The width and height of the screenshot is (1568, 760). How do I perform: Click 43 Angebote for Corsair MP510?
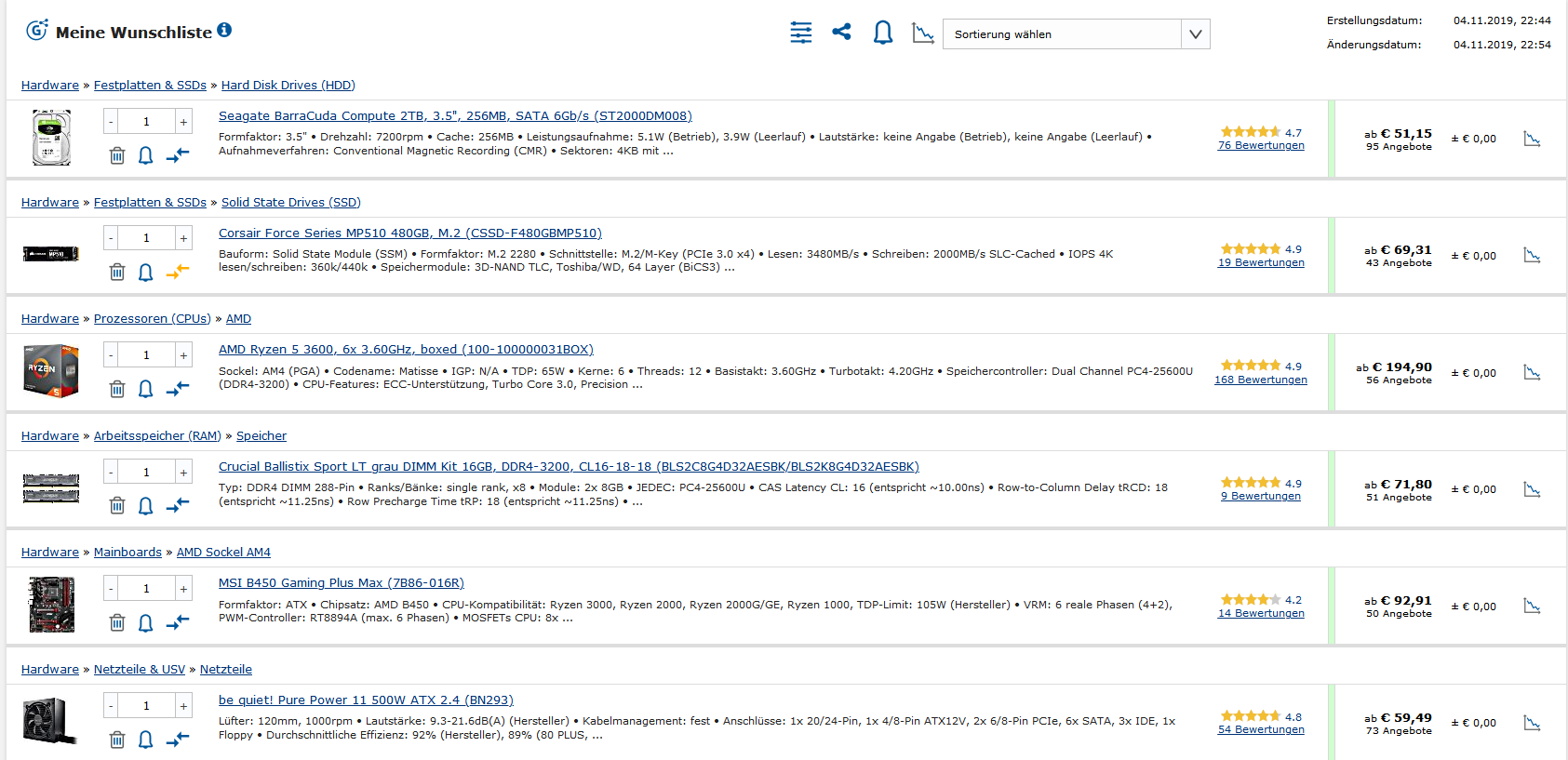(1399, 263)
